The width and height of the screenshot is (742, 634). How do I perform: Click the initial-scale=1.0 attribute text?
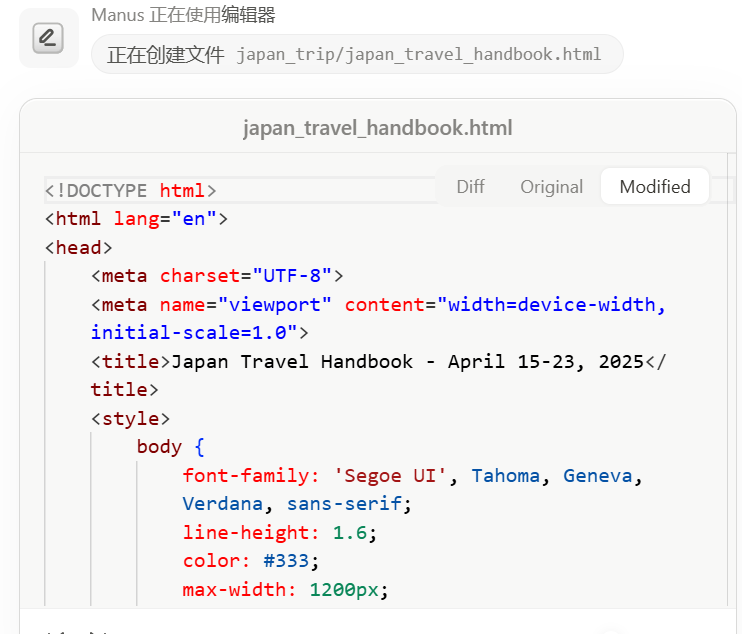(194, 333)
